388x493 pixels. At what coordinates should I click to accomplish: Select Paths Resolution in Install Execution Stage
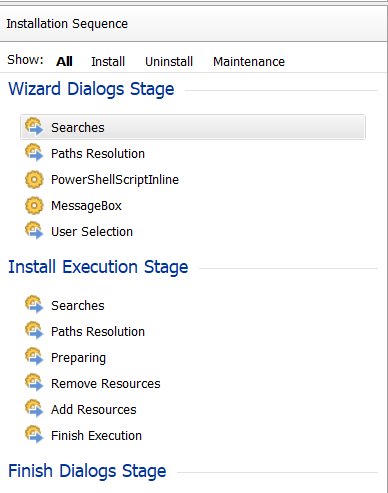point(98,332)
